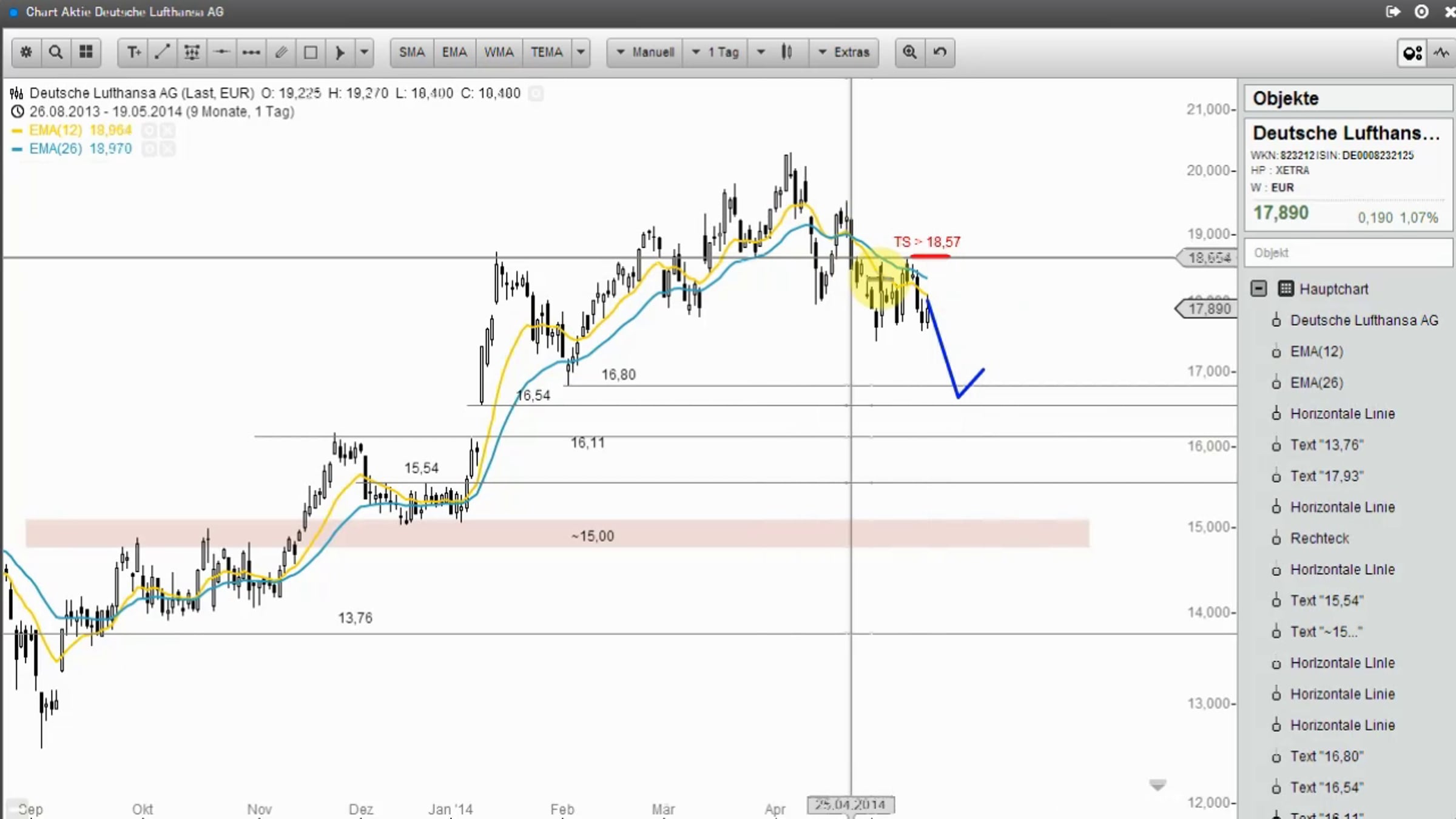The height and width of the screenshot is (819, 1456).
Task: Toggle the pin icon beside Deutsche Lufthansa AG
Action: tap(1276, 320)
